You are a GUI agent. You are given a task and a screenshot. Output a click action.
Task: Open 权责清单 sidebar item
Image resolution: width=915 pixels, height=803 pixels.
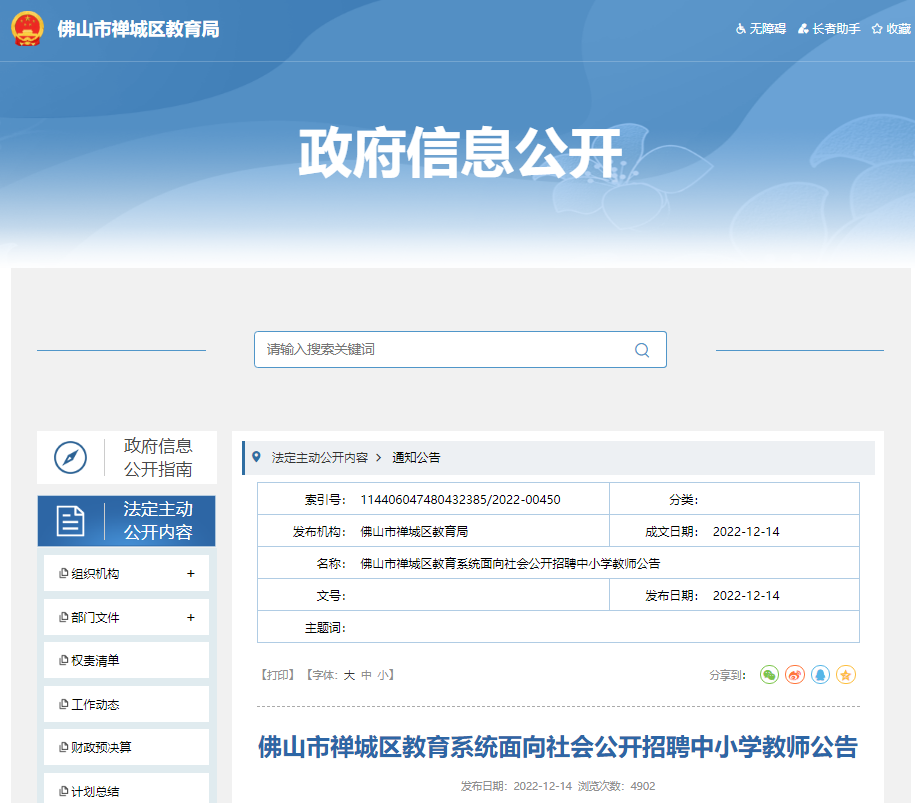(95, 661)
